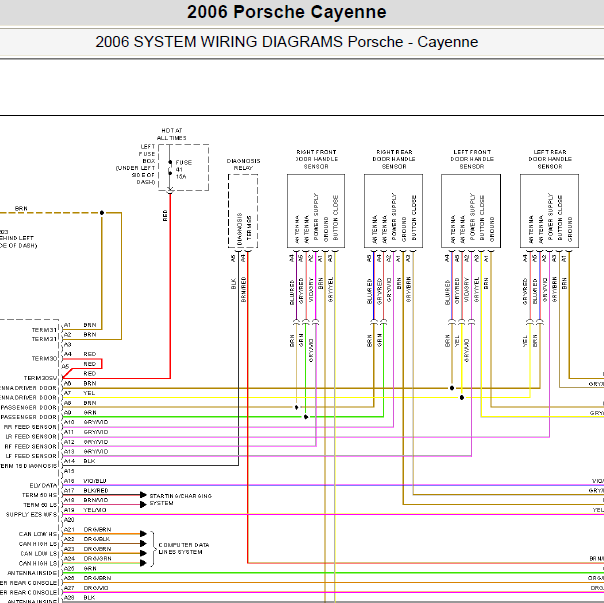Click the "BLK/RED" wire color at pin A17
The image size is (604, 603).
(x=96, y=490)
